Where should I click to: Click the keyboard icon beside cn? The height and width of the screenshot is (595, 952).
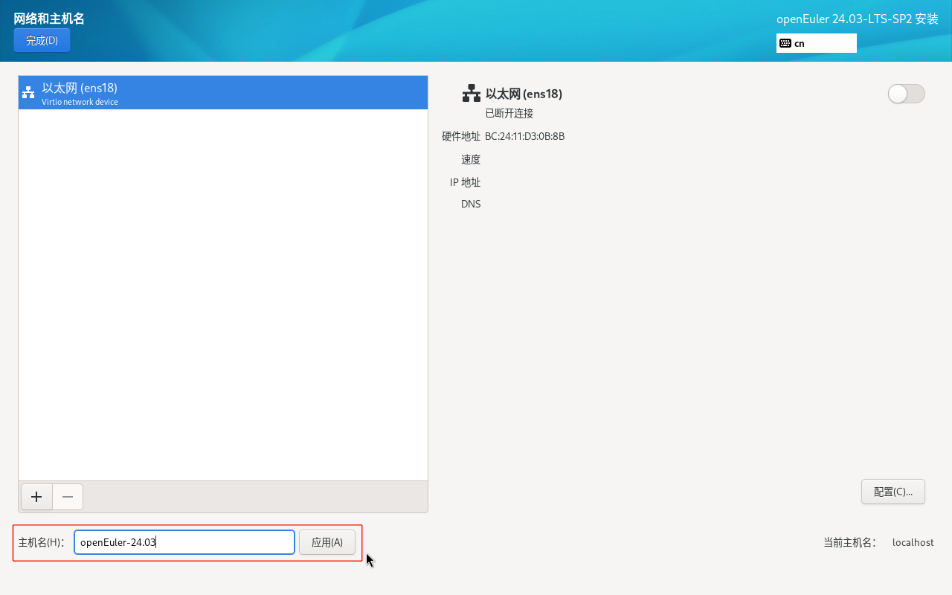click(x=785, y=43)
